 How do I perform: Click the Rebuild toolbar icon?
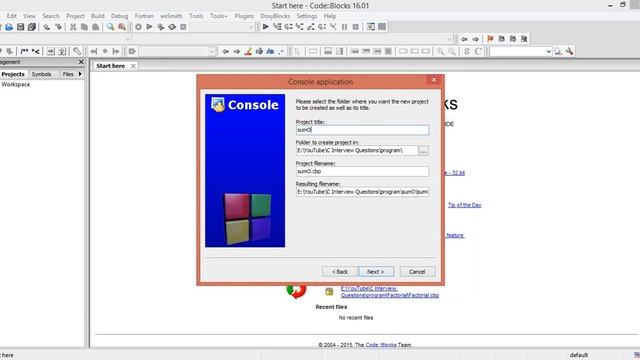coord(172,27)
